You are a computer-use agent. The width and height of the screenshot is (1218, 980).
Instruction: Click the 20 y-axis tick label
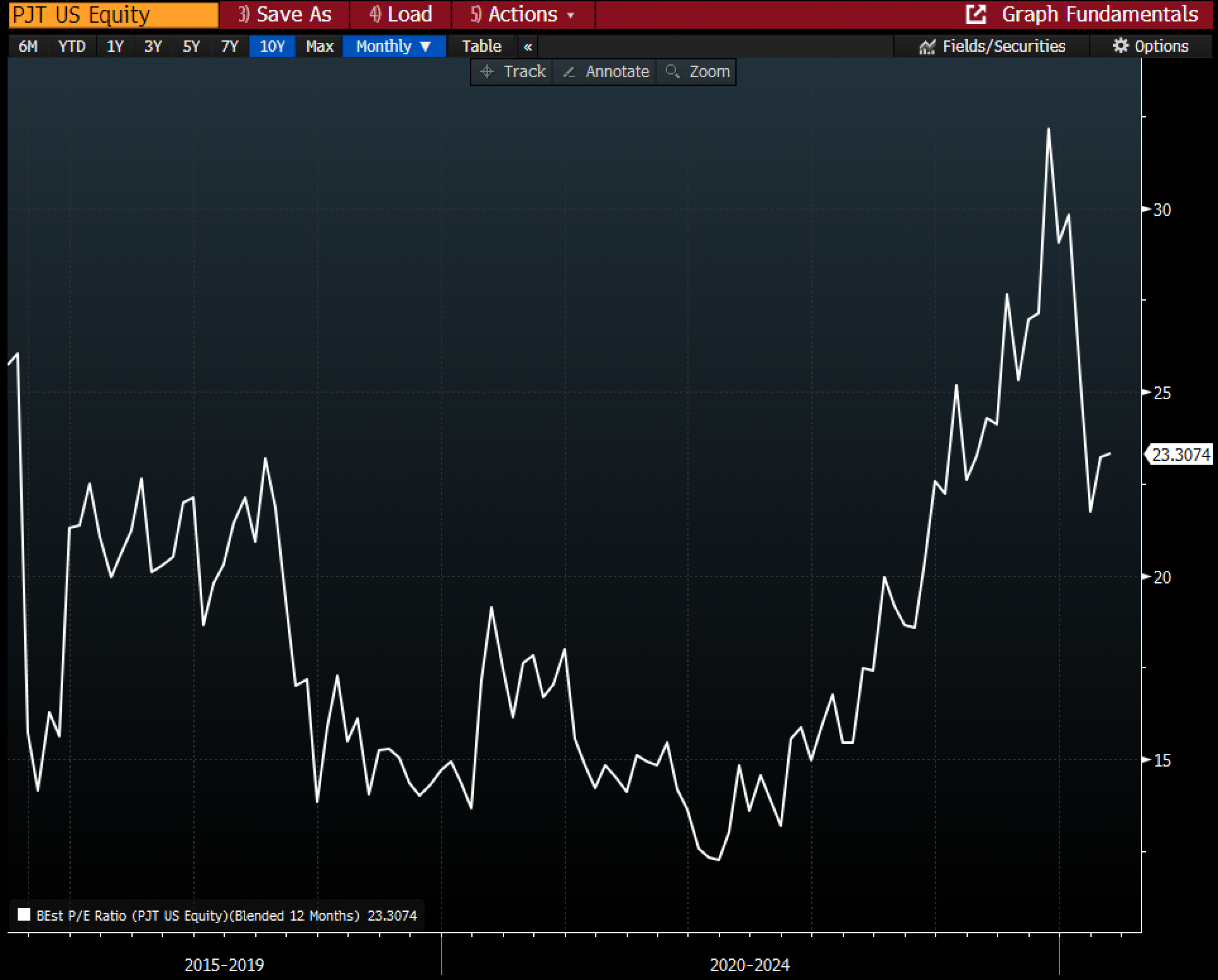(x=1162, y=577)
